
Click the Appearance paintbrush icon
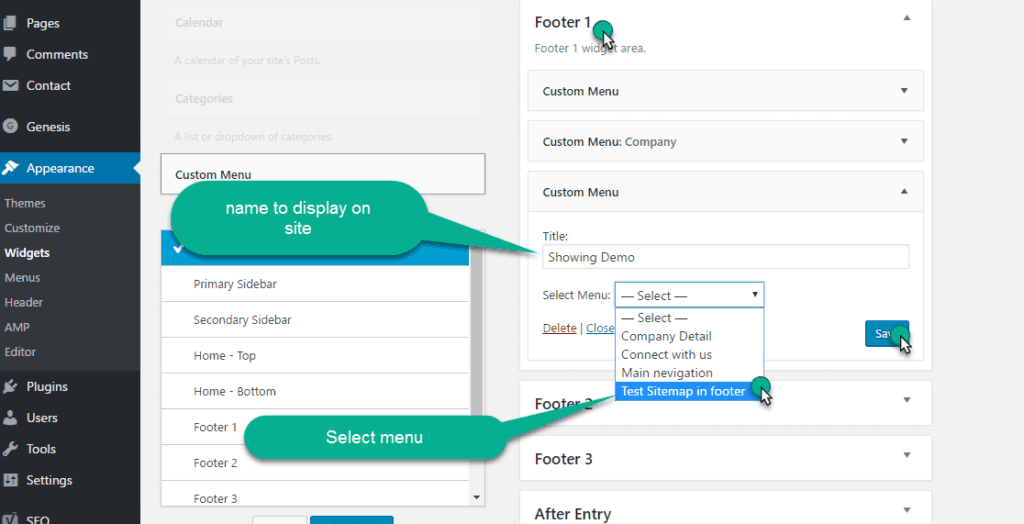pos(10,168)
